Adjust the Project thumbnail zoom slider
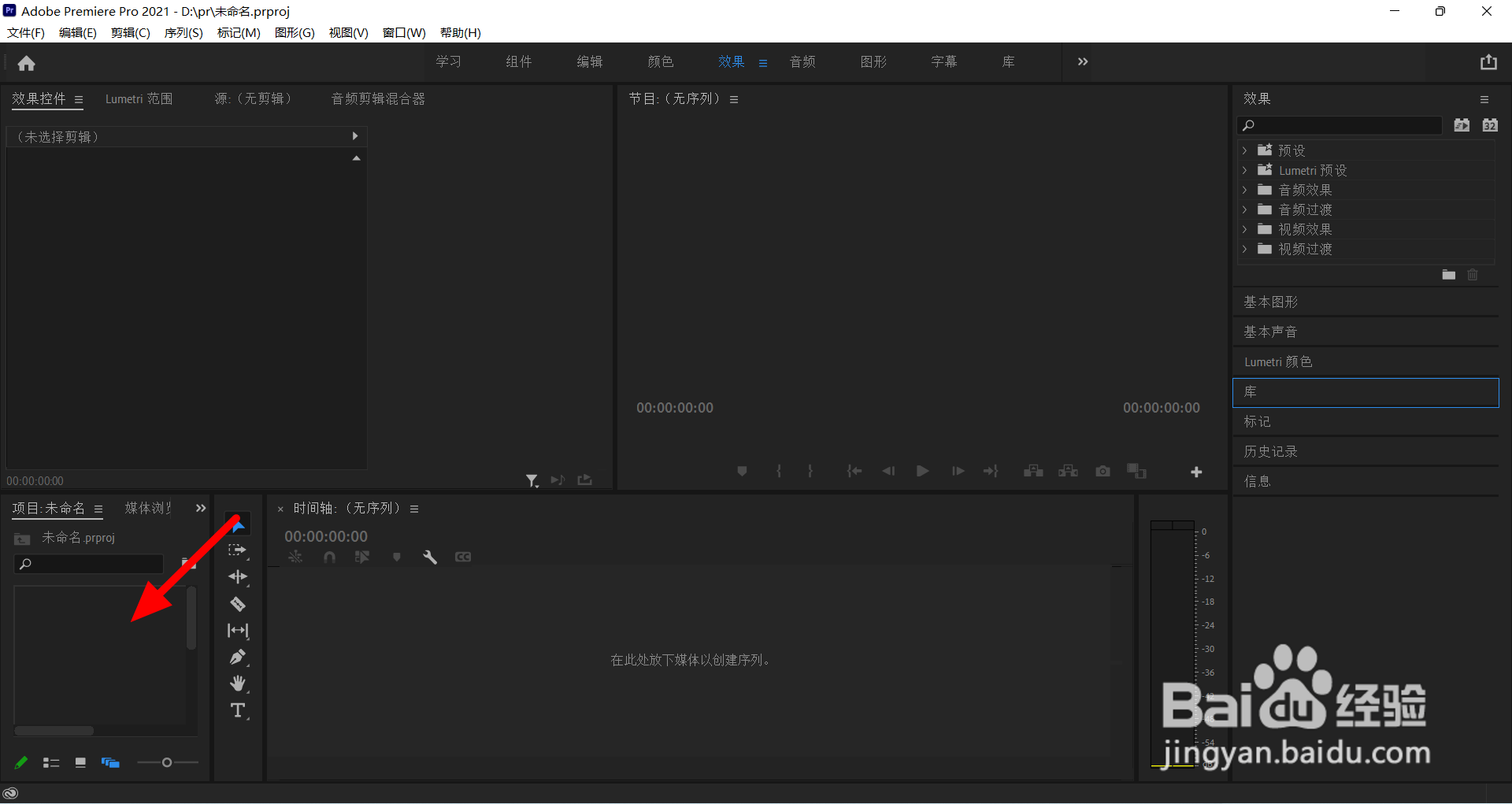1512x804 pixels. 167,762
